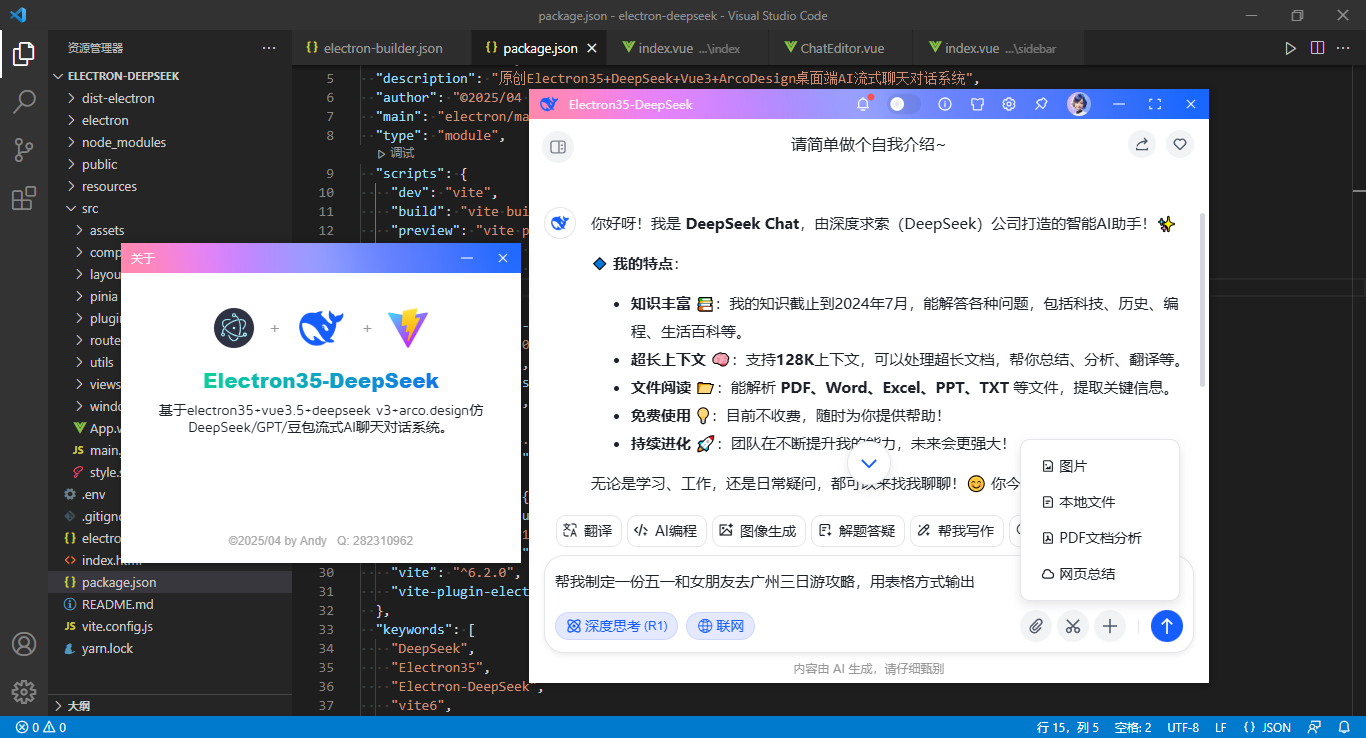Select 本地文件 from the popup menu
Viewport: 1366px width, 738px height.
point(1100,502)
